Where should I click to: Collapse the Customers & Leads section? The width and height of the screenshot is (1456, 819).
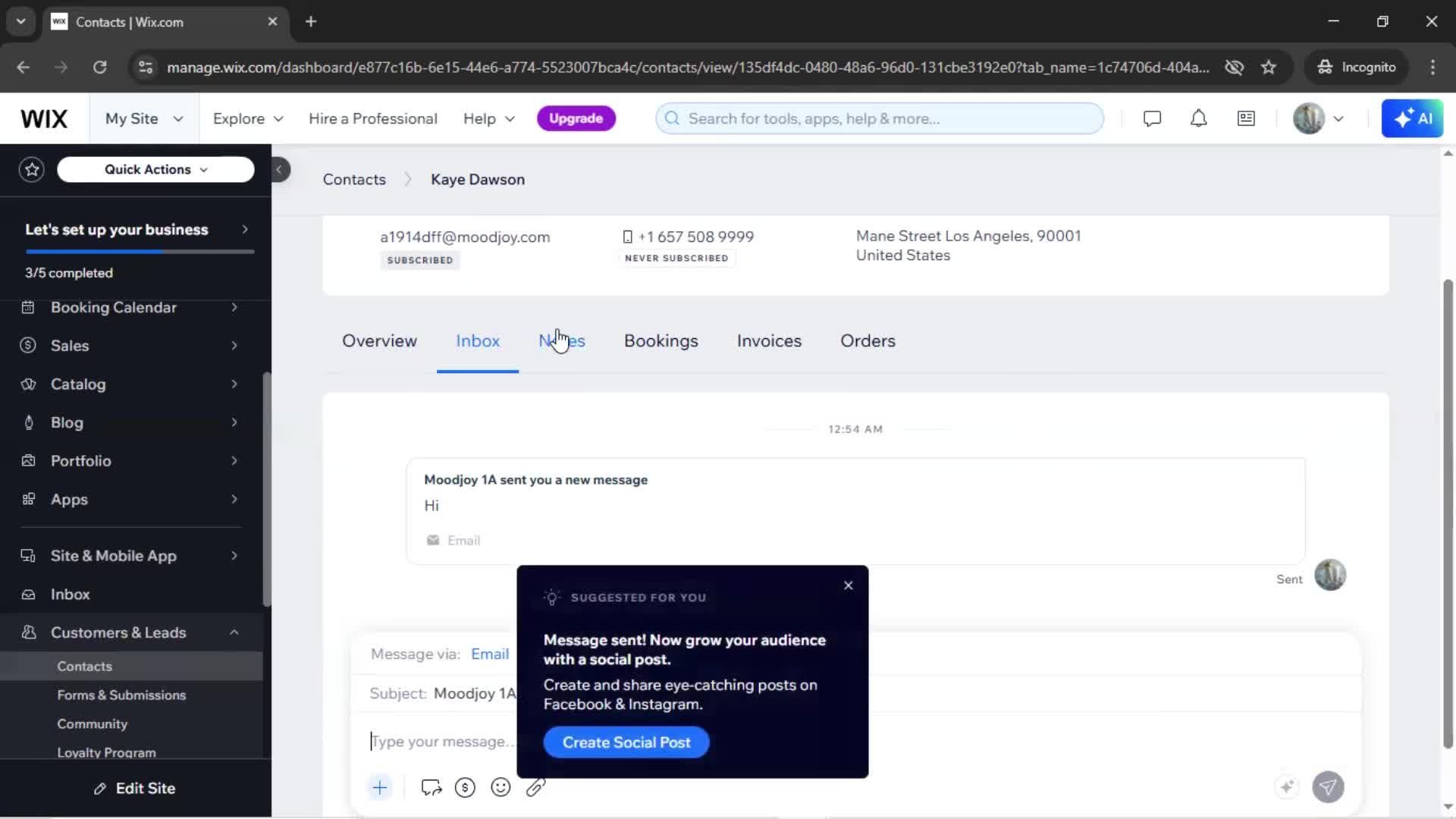tap(234, 632)
